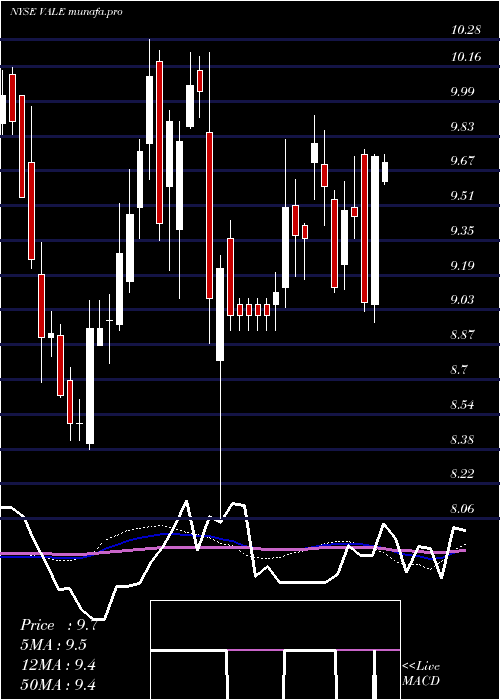Select the 9.51 price axis label

[x=462, y=196]
